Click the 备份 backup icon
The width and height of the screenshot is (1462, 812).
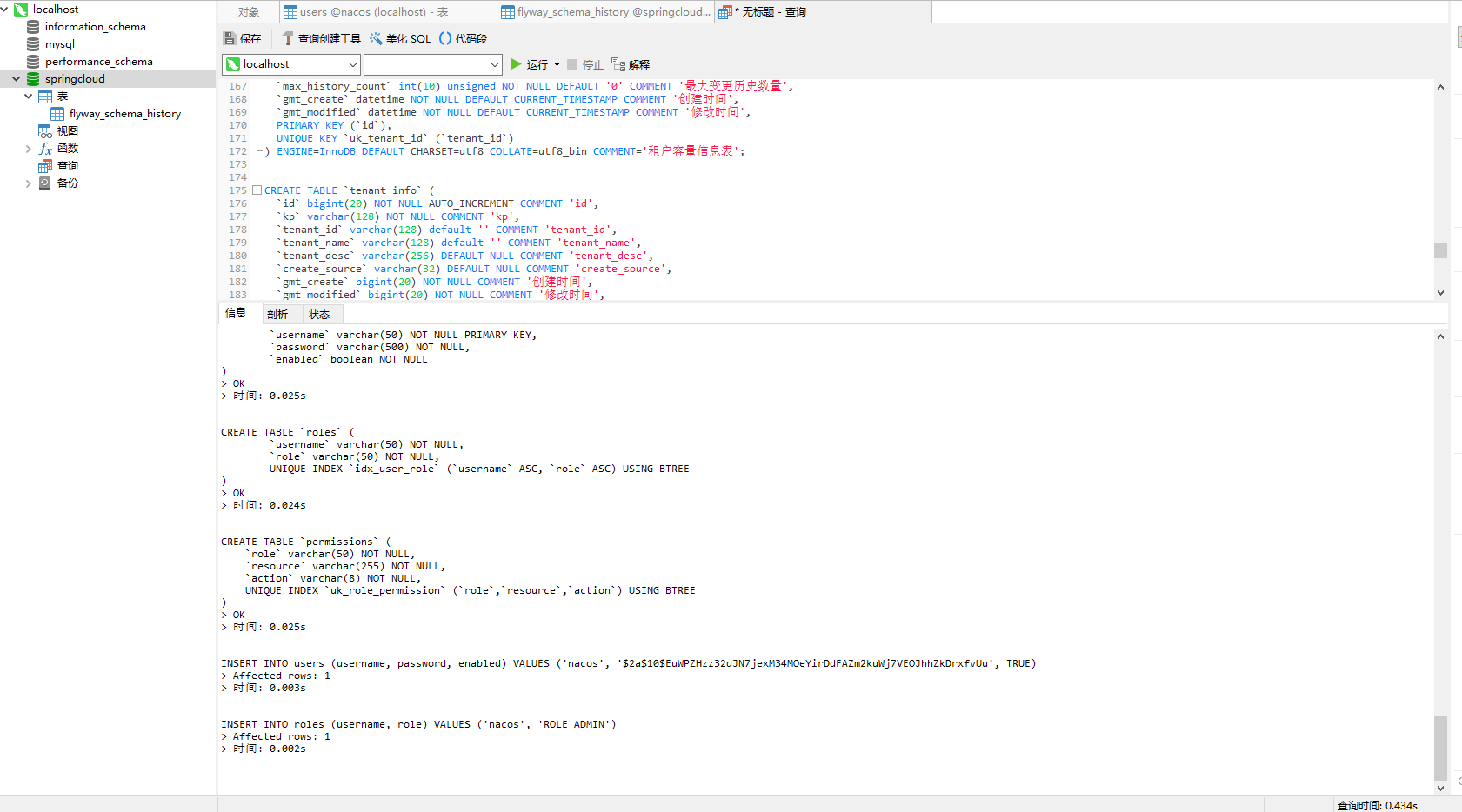coord(45,183)
